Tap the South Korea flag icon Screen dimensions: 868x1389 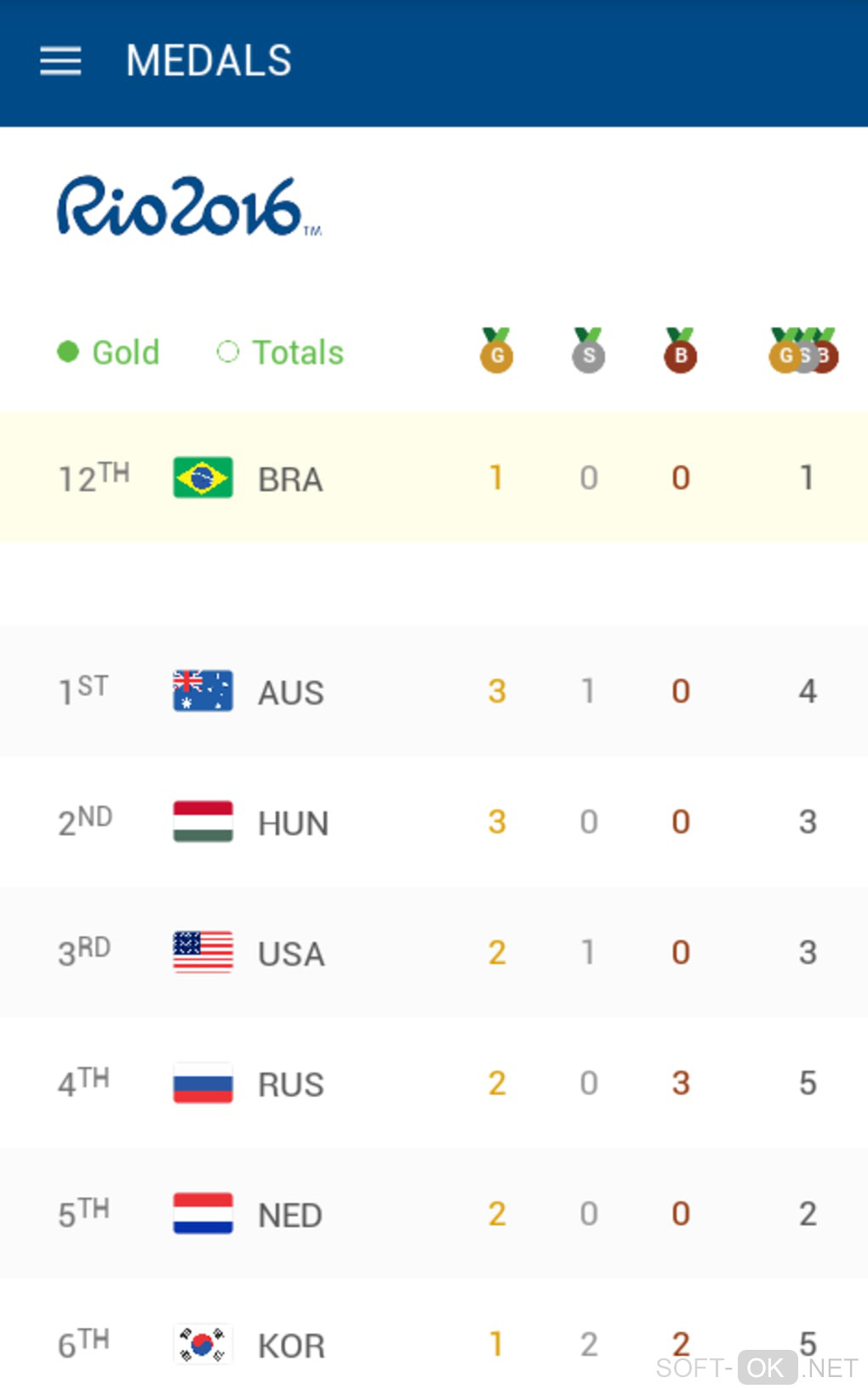click(x=203, y=1344)
